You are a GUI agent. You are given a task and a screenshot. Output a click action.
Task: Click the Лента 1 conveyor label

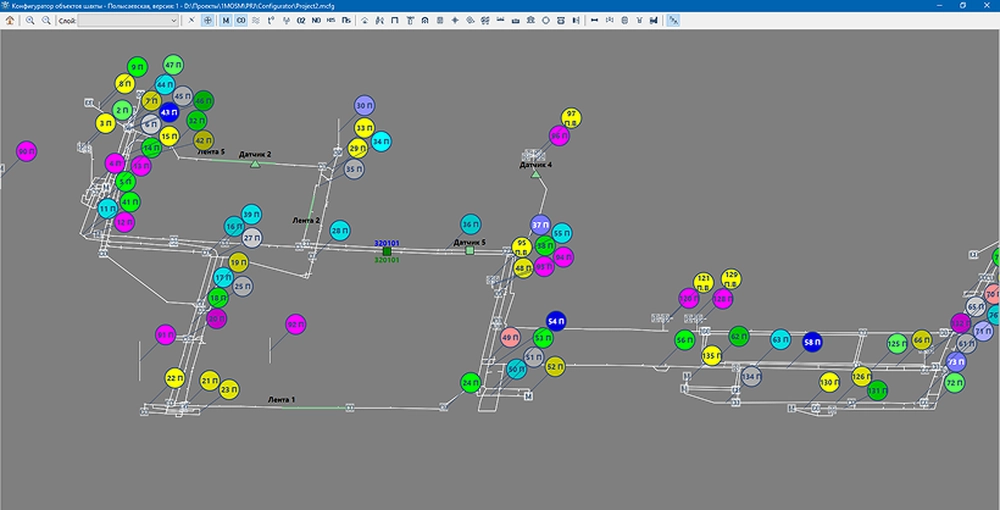coord(281,399)
